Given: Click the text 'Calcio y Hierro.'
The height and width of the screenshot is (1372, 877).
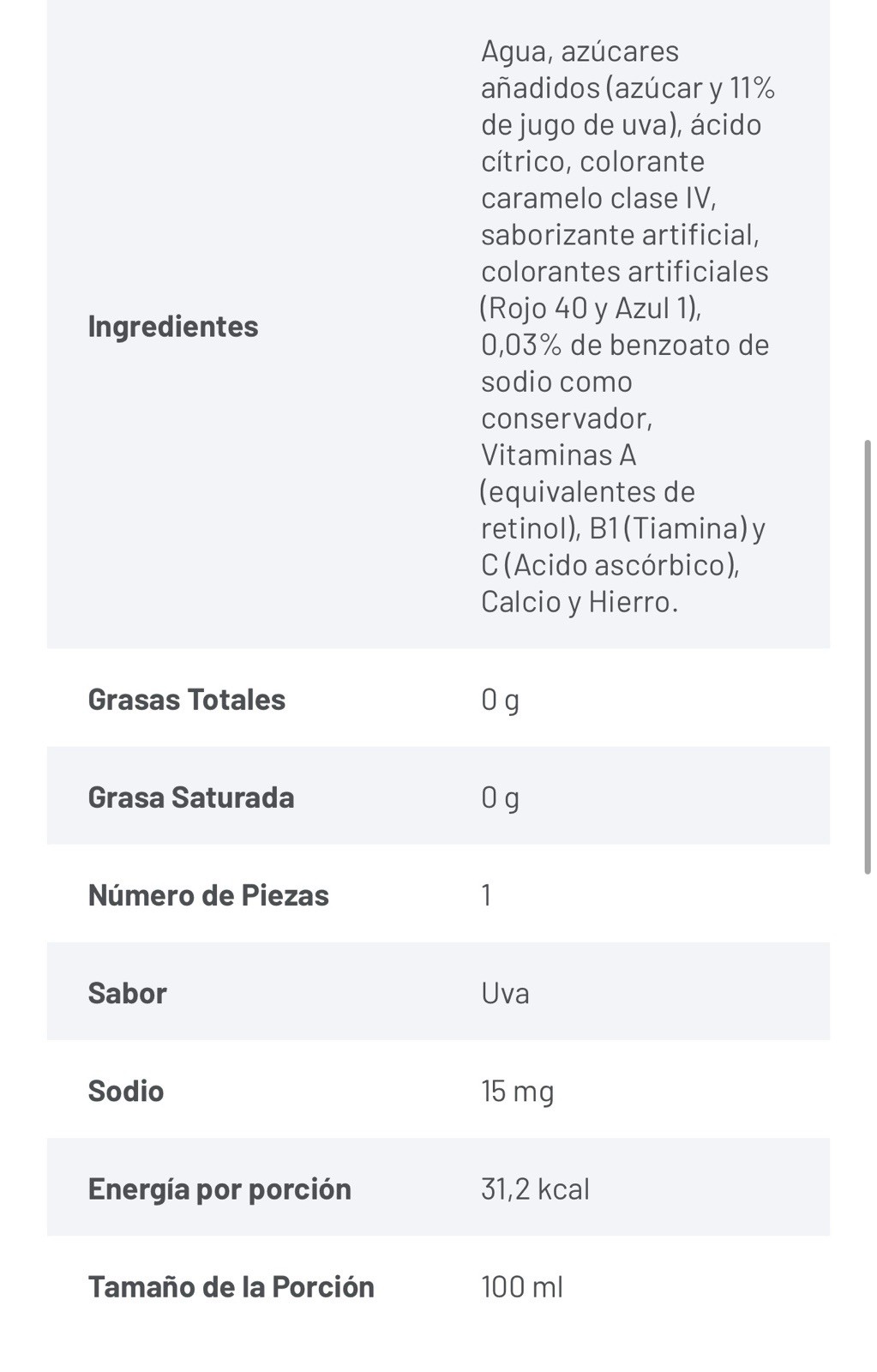Looking at the screenshot, I should 579,601.
